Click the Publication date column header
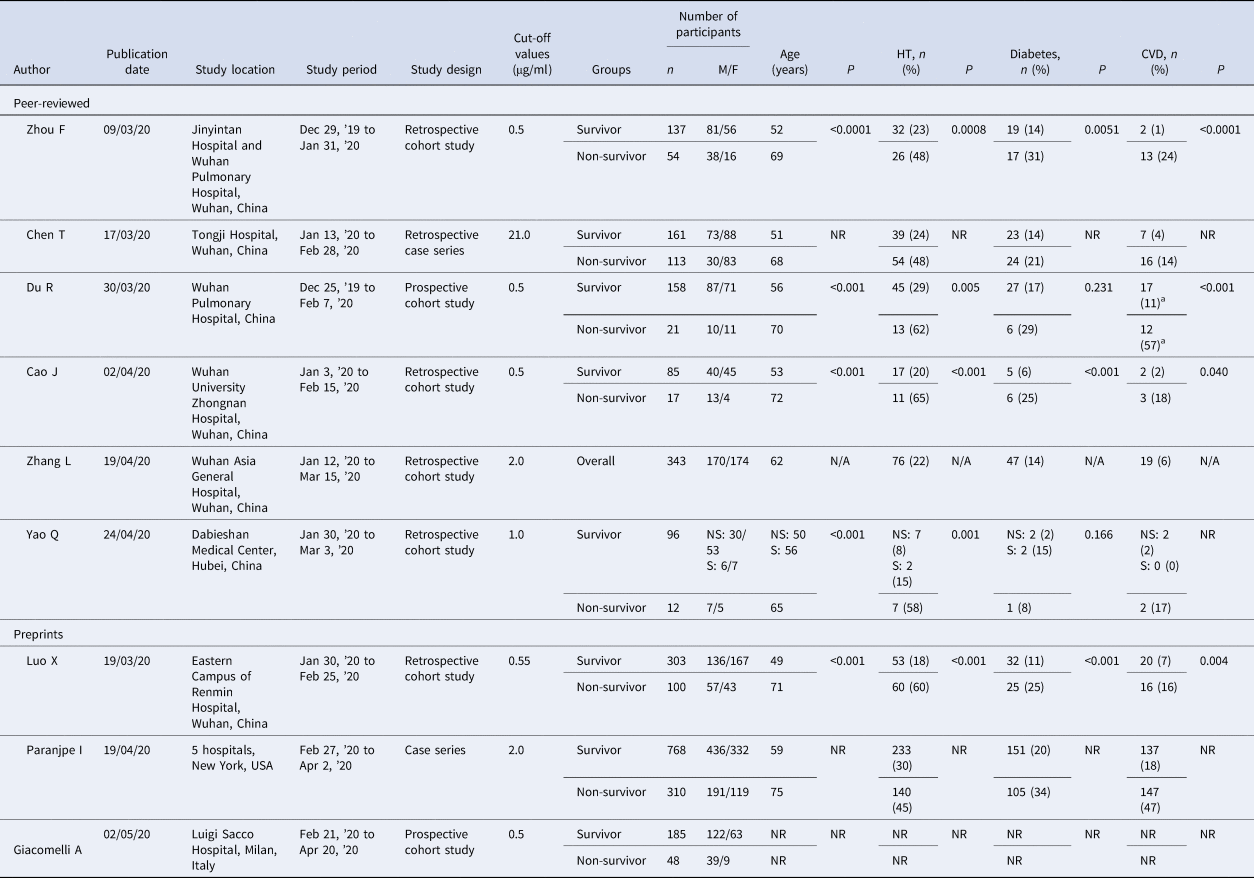 (x=137, y=62)
